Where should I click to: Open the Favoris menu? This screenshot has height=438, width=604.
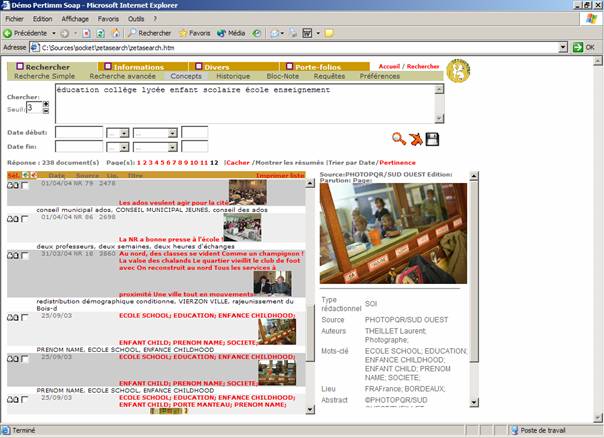[108, 19]
